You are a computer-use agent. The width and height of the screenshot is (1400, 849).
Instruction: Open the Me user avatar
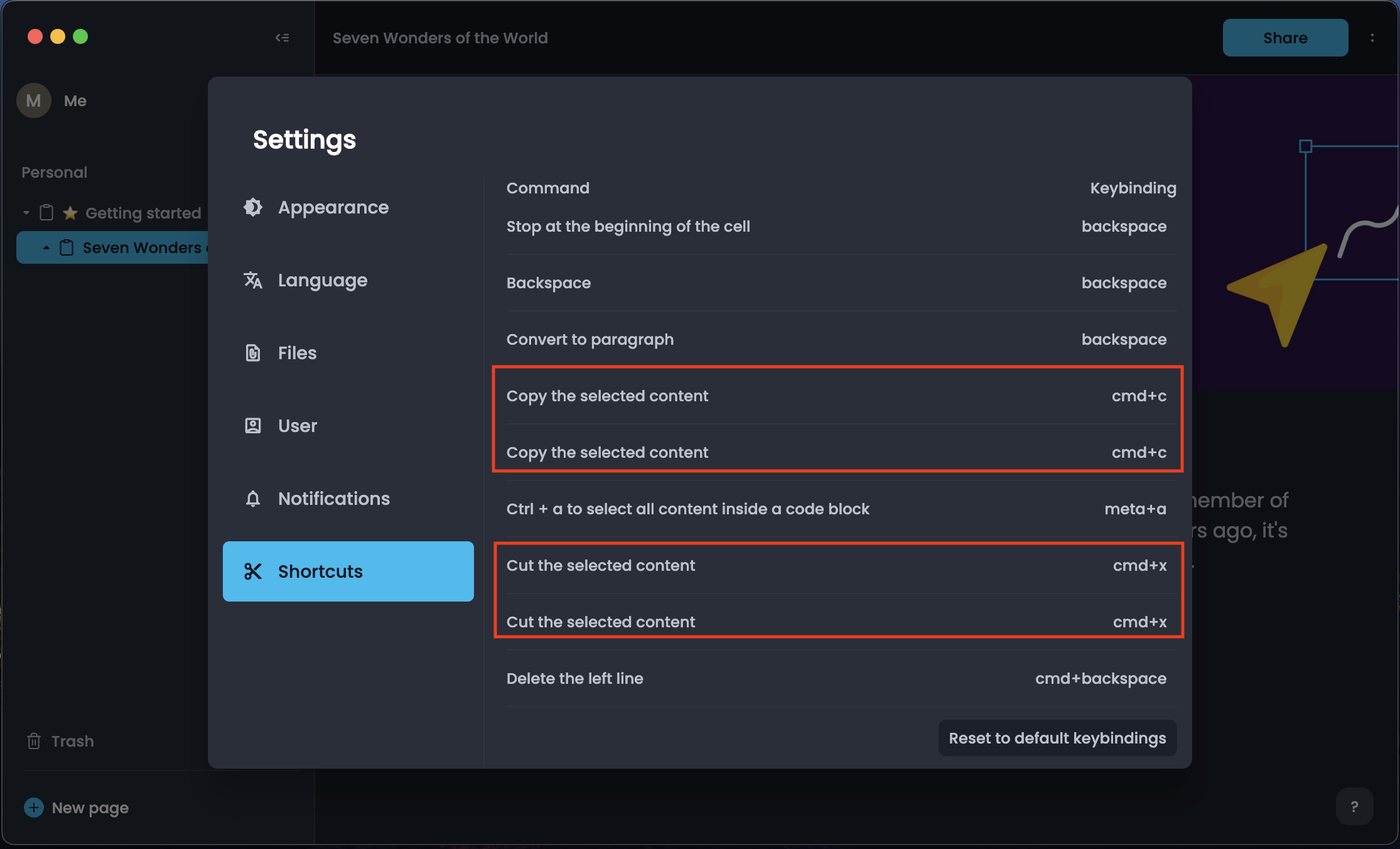33,100
